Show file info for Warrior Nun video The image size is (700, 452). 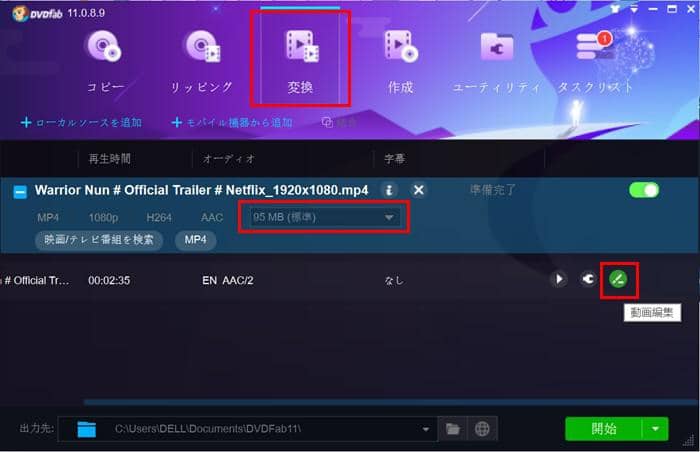[389, 190]
